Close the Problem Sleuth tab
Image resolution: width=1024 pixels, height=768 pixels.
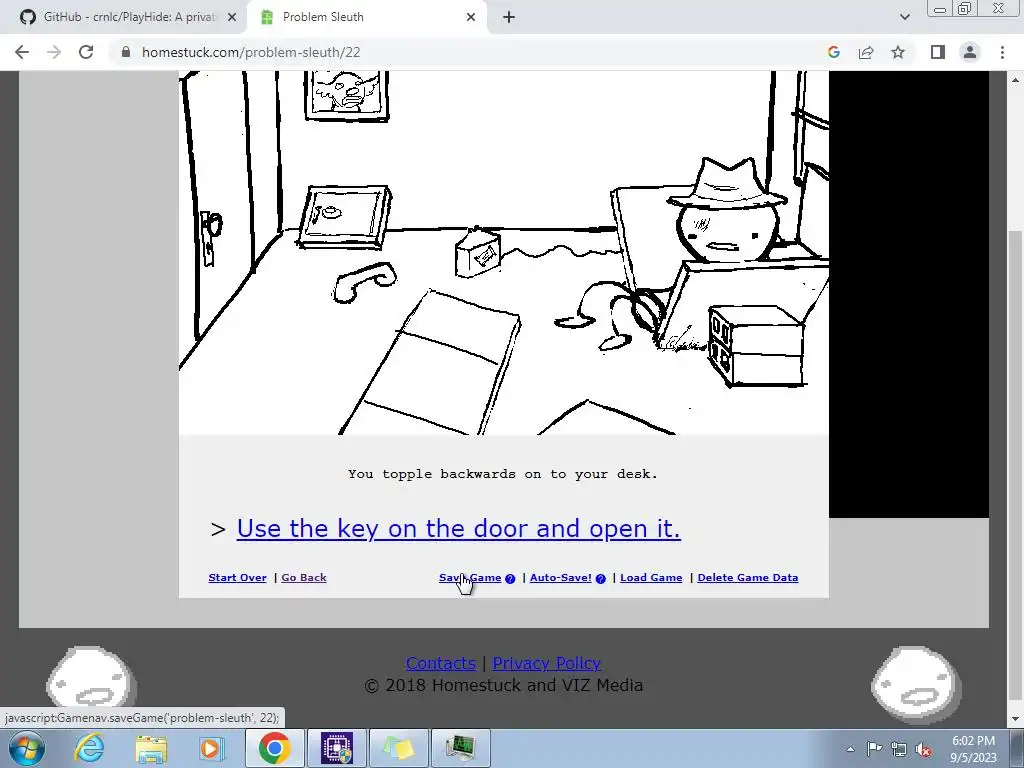(x=471, y=17)
